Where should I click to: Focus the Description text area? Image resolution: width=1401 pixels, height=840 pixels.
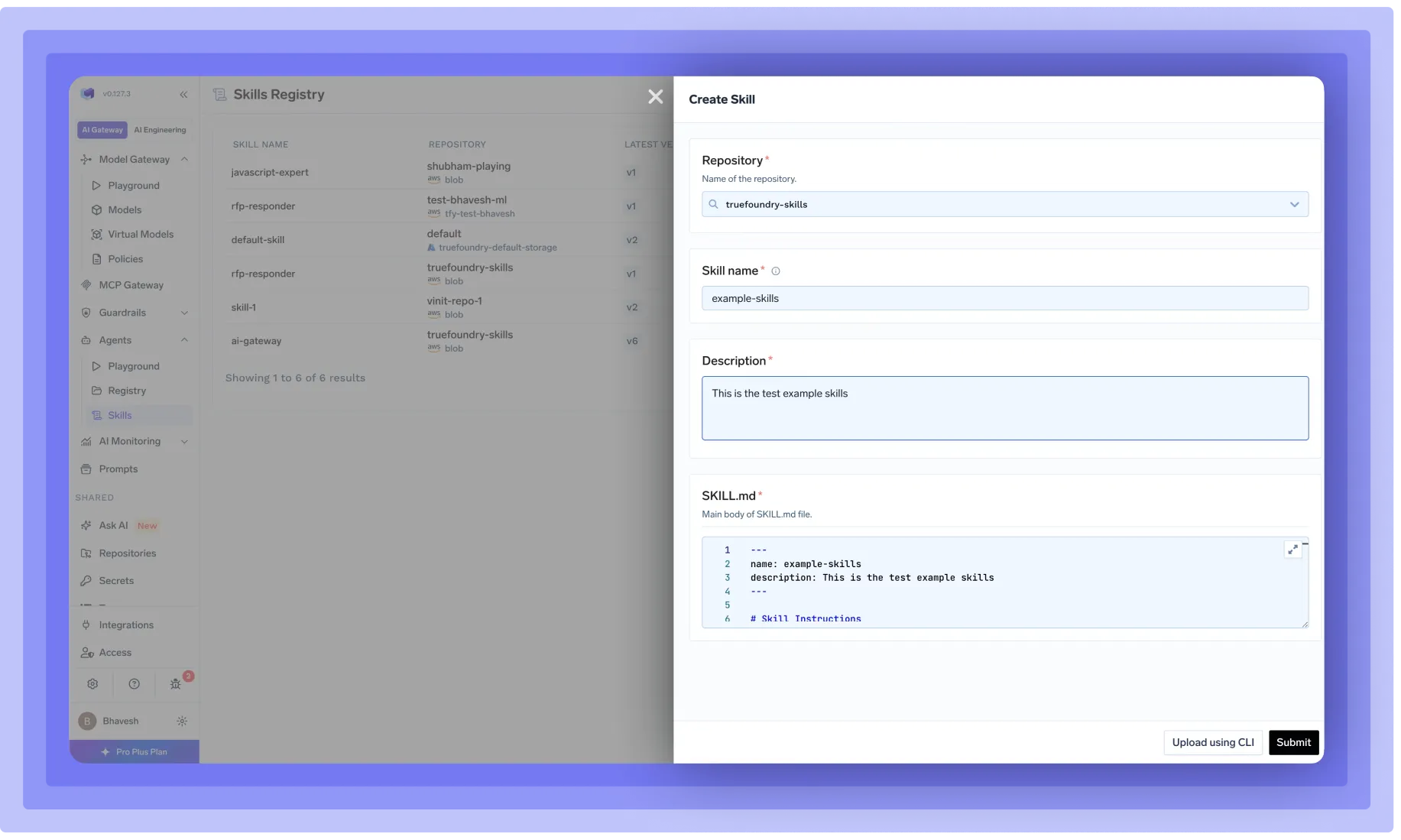(x=1004, y=408)
